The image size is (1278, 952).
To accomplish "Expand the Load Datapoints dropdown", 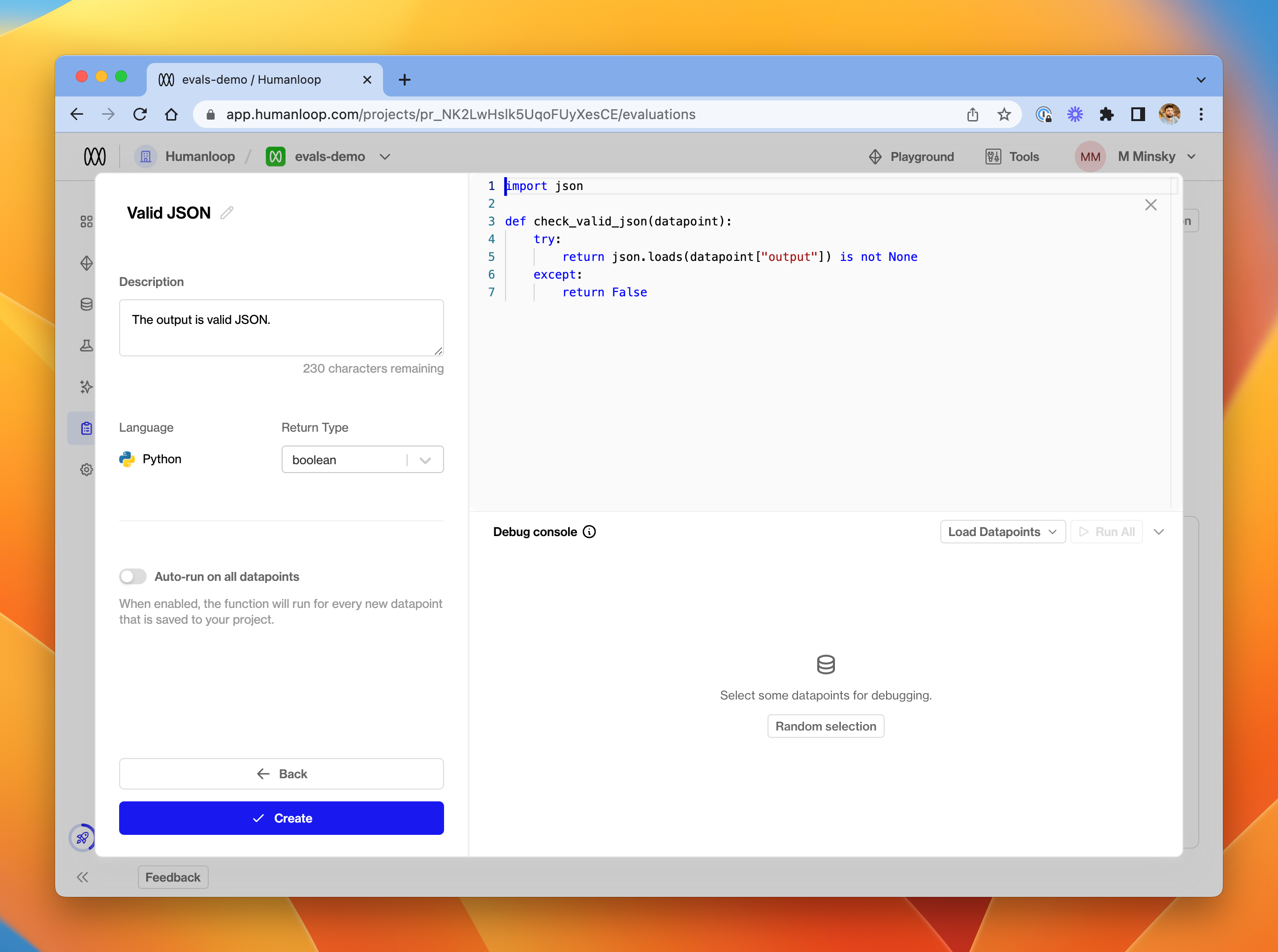I will pyautogui.click(x=1002, y=532).
